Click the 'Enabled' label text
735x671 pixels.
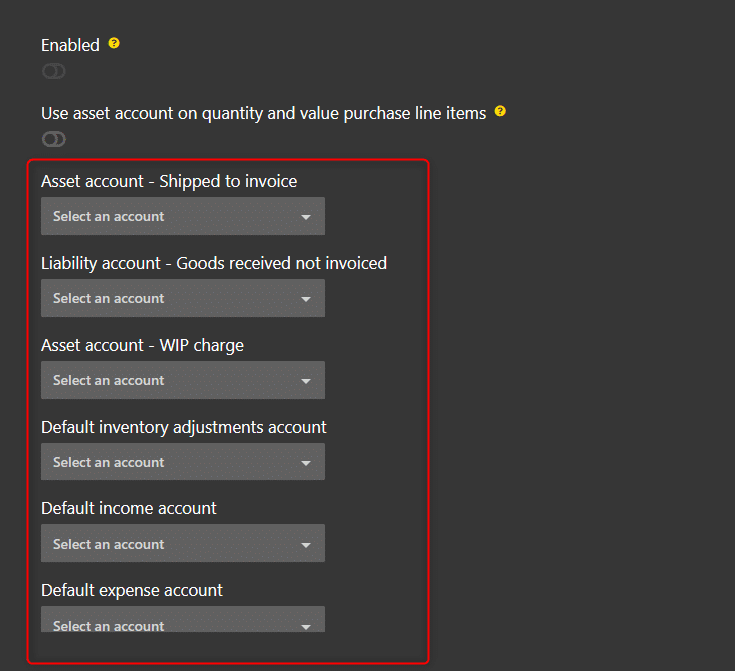70,45
